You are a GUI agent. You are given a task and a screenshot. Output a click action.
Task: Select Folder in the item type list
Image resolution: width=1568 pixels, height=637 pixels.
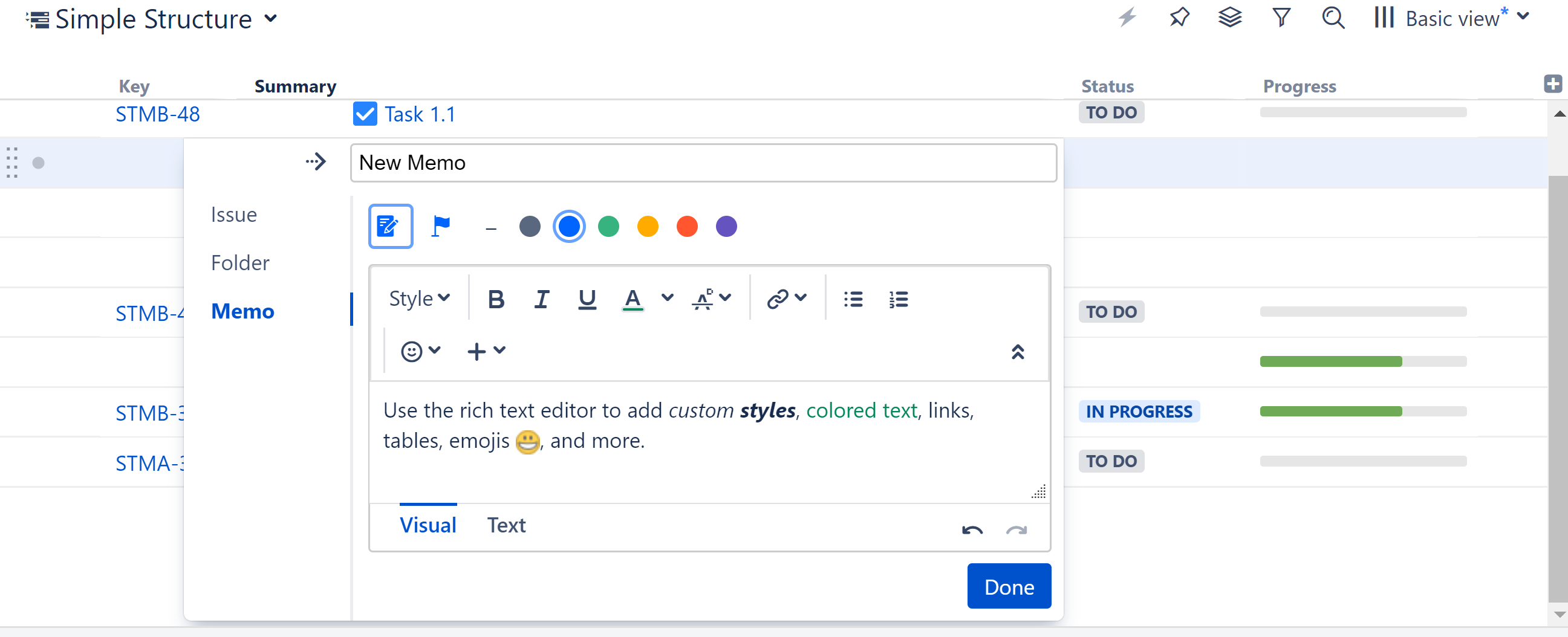pos(240,263)
